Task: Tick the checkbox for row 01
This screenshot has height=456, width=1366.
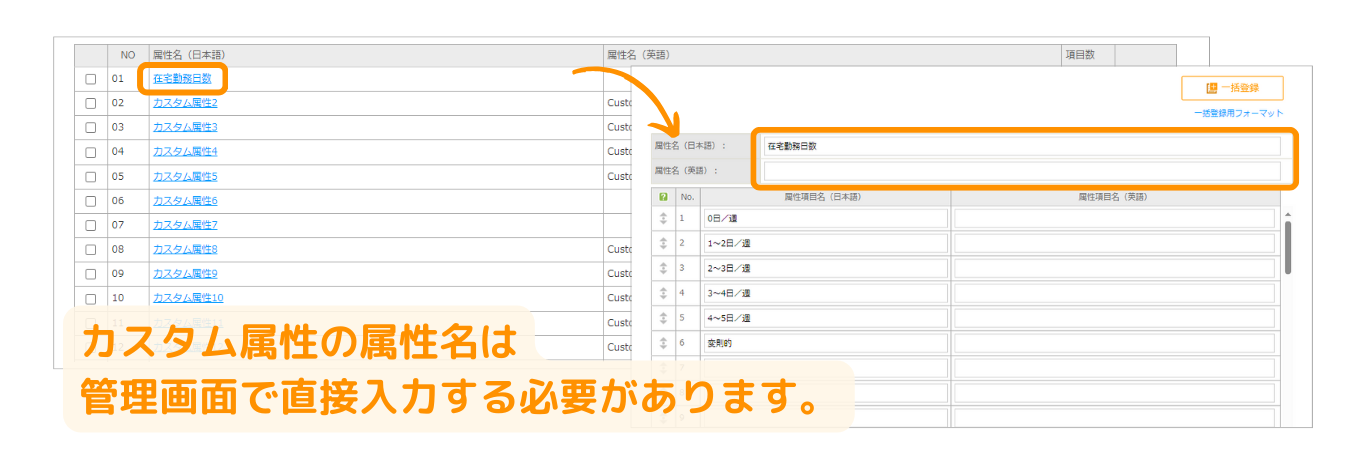Action: (91, 79)
